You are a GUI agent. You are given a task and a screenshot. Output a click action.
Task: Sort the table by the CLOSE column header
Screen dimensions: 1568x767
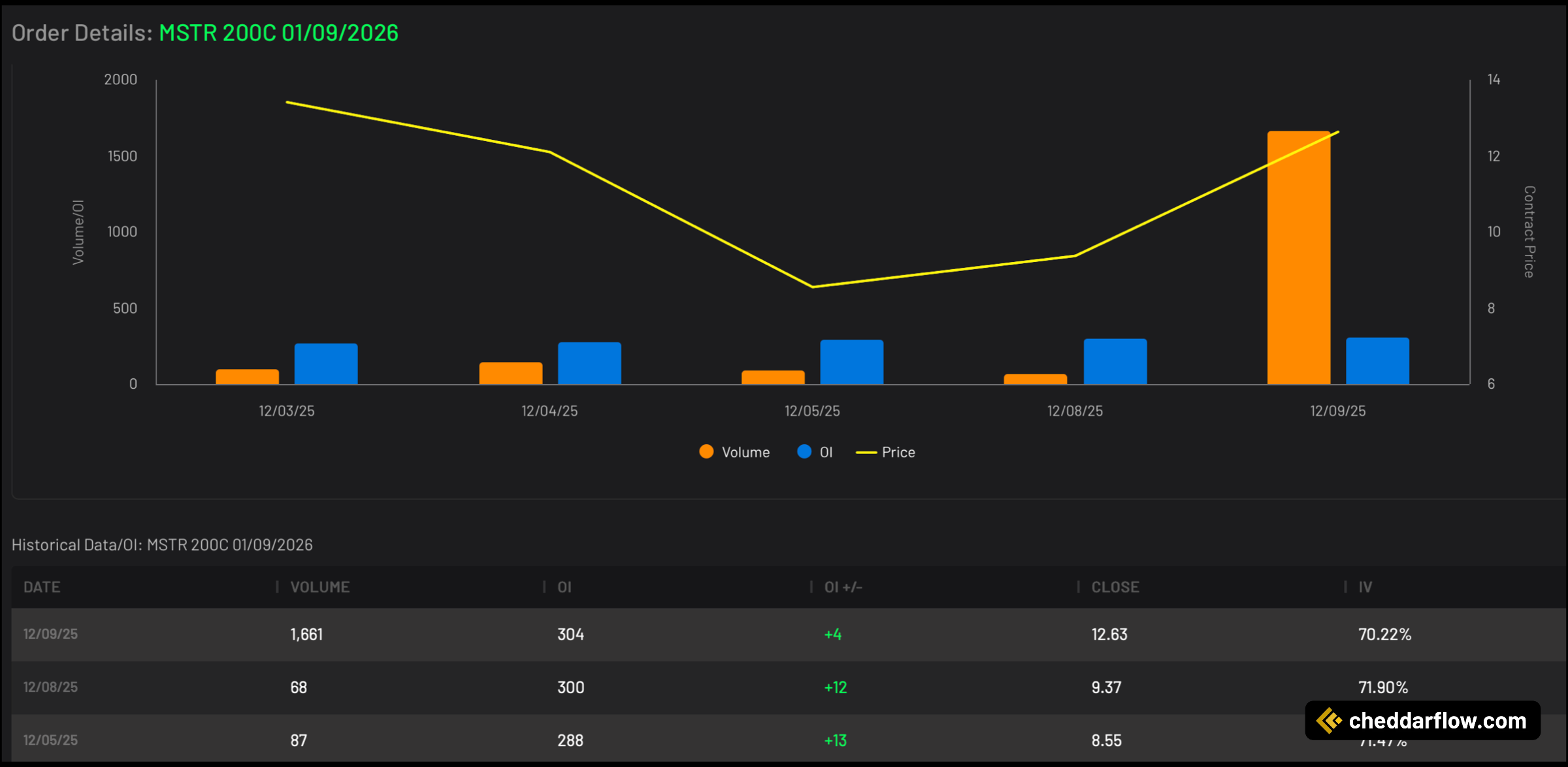click(1115, 587)
